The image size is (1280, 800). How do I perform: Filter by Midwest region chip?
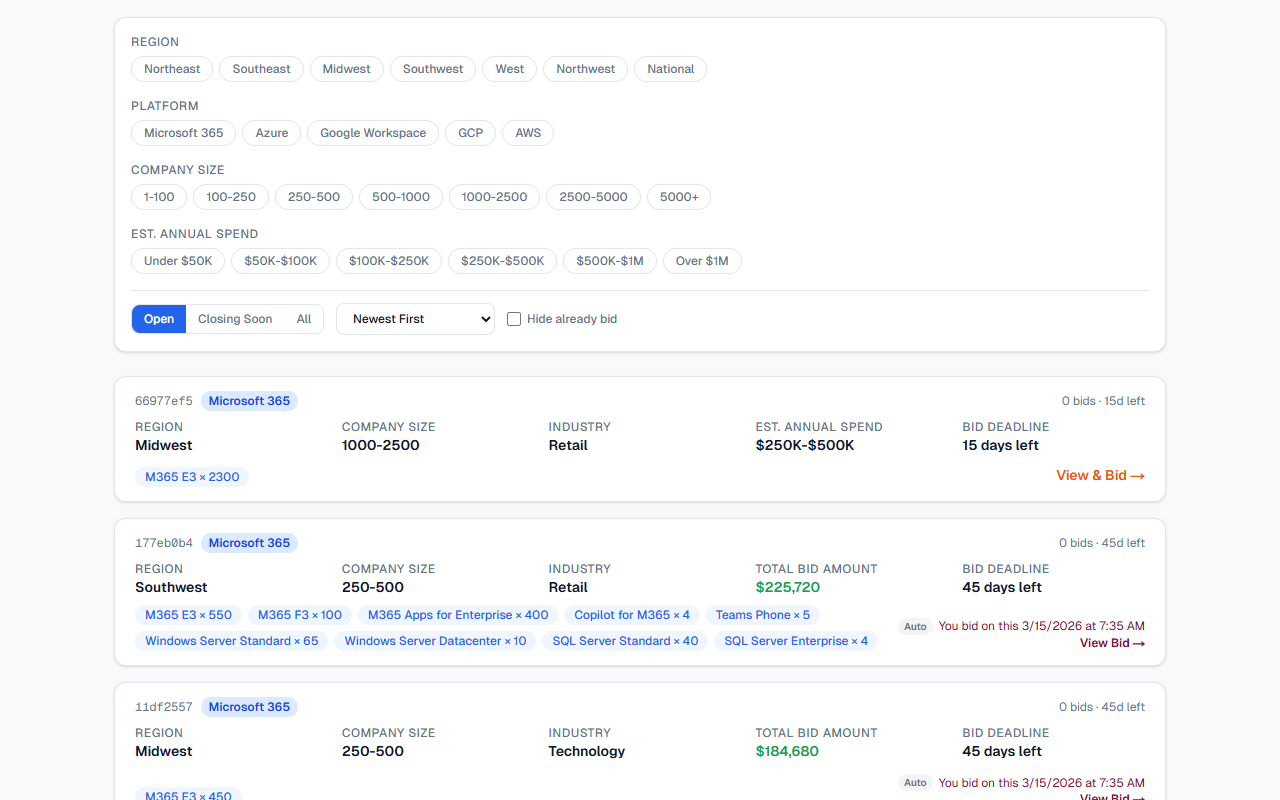point(346,69)
